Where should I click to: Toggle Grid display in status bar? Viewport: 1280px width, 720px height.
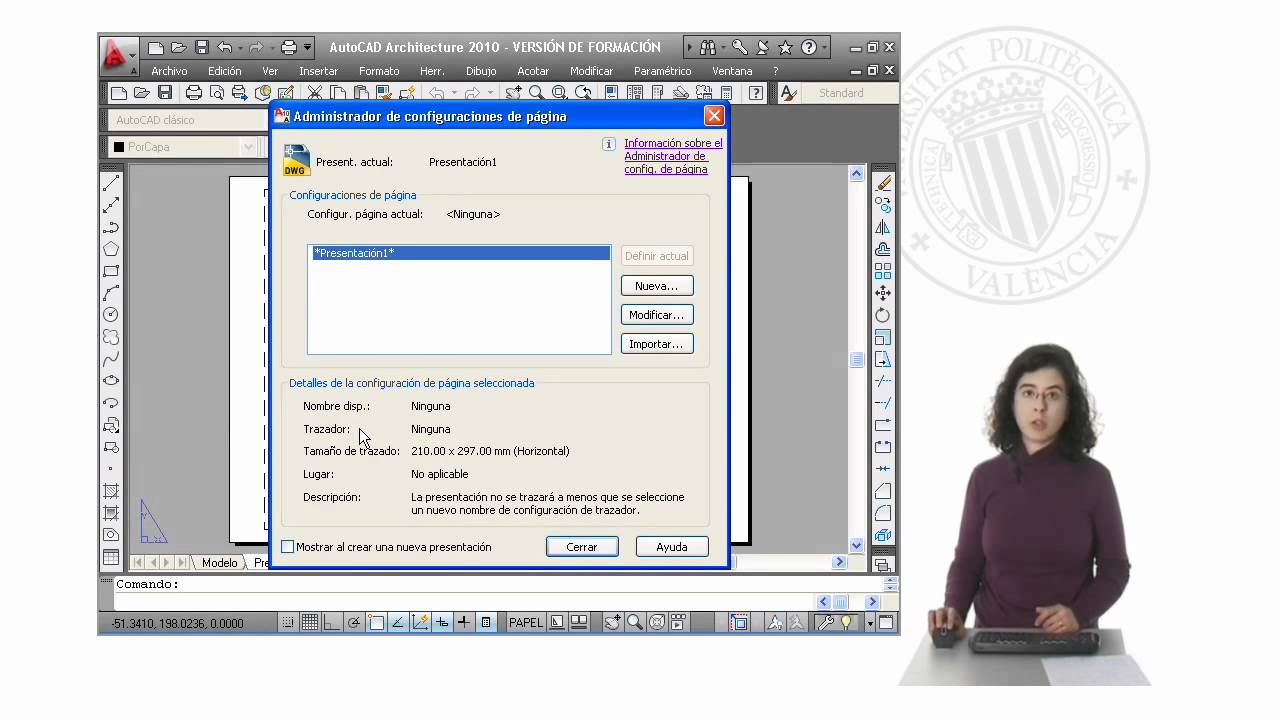(310, 622)
